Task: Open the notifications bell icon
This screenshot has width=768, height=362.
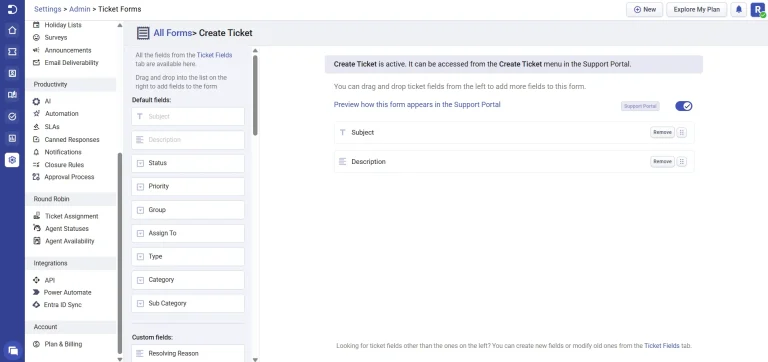Action: pyautogui.click(x=739, y=9)
